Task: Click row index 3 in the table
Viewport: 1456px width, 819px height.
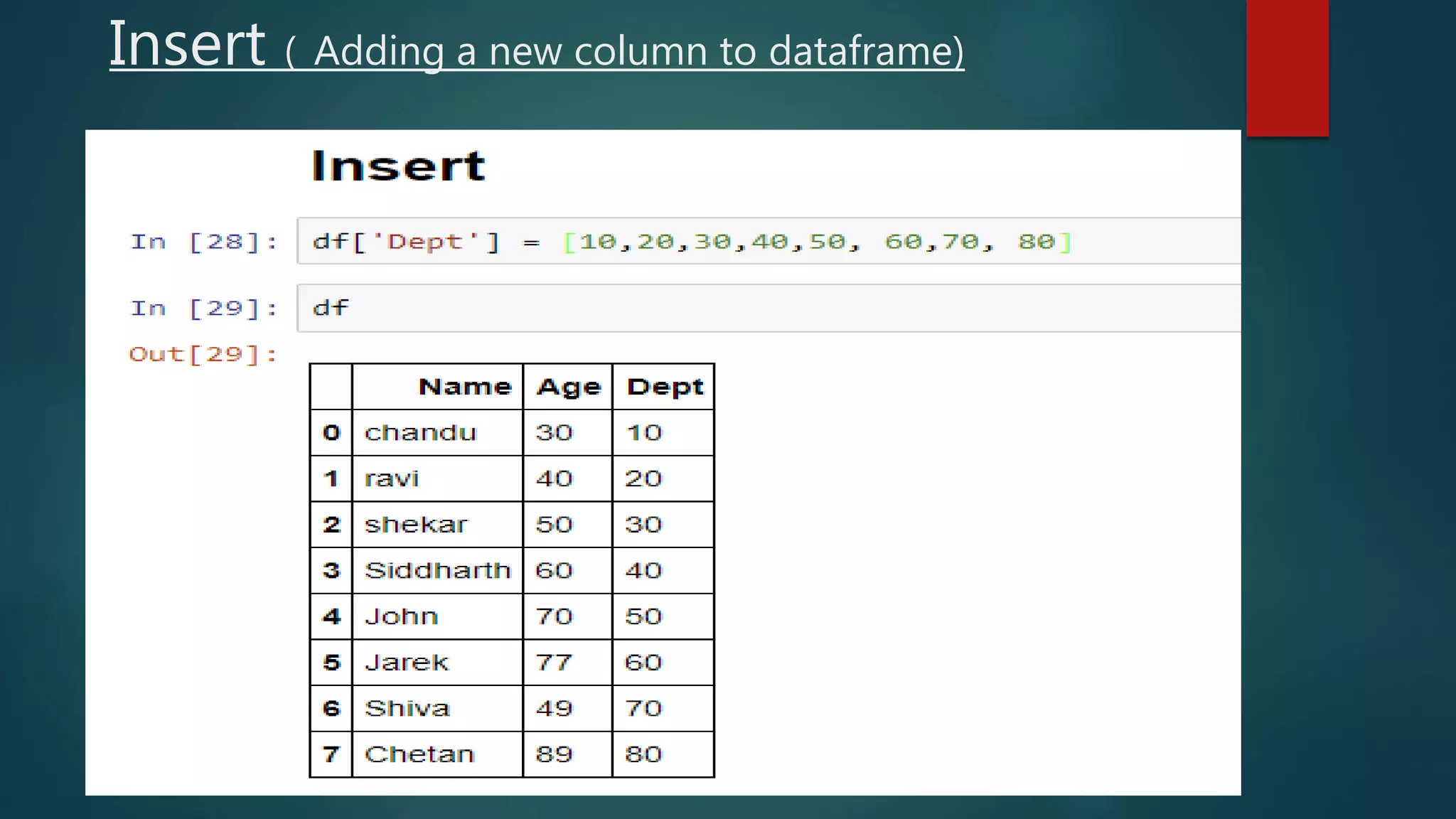Action: coord(331,570)
